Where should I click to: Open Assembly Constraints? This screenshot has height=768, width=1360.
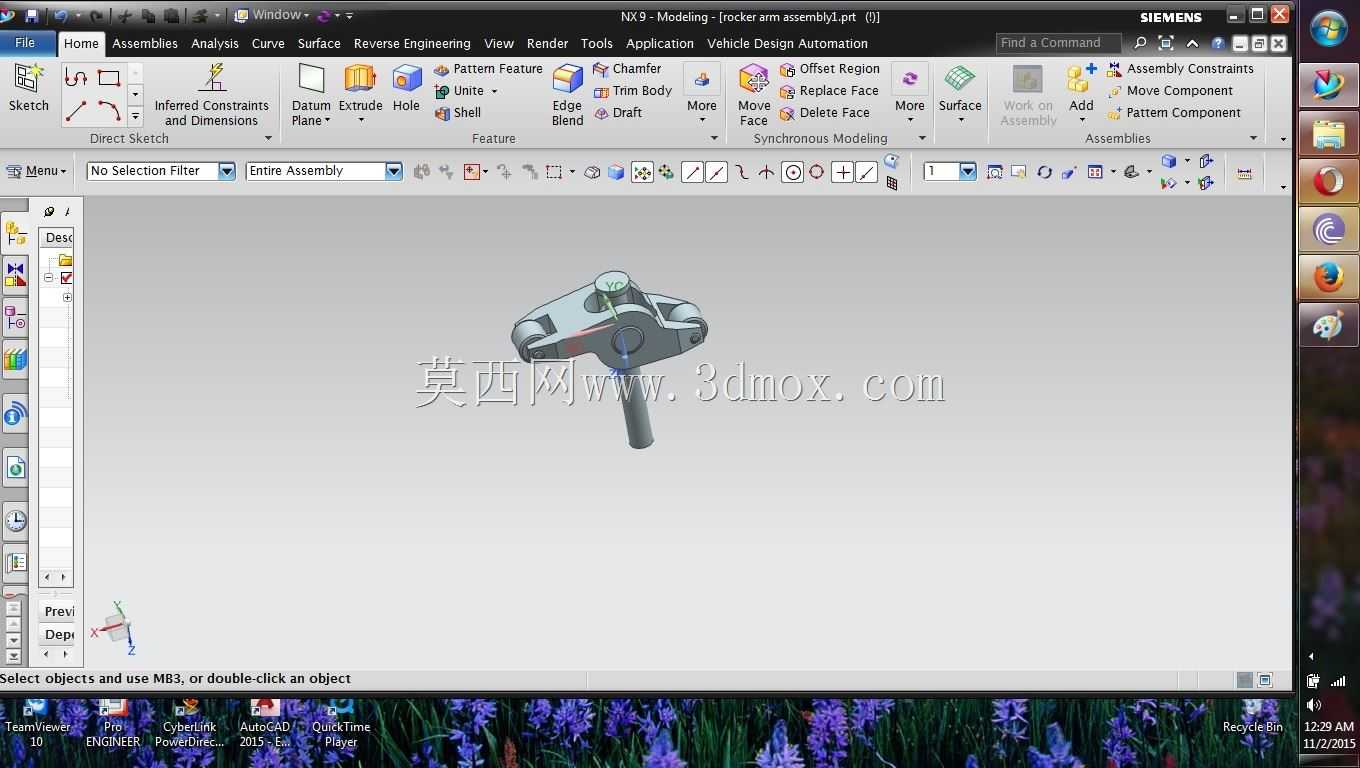point(1180,69)
